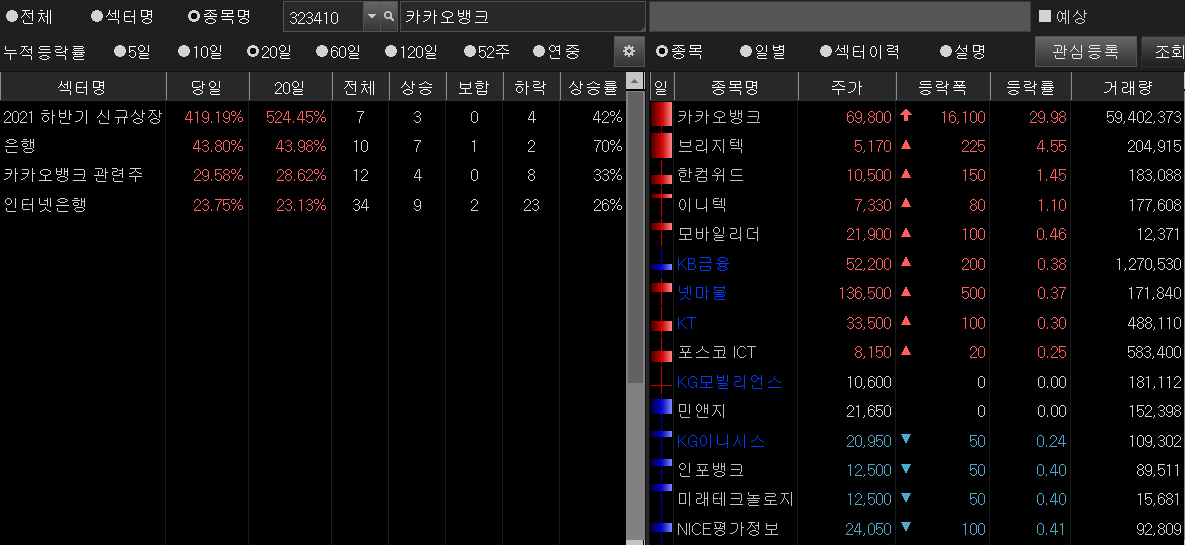
Task: Select 이니텍 in the stock list
Action: [702, 205]
